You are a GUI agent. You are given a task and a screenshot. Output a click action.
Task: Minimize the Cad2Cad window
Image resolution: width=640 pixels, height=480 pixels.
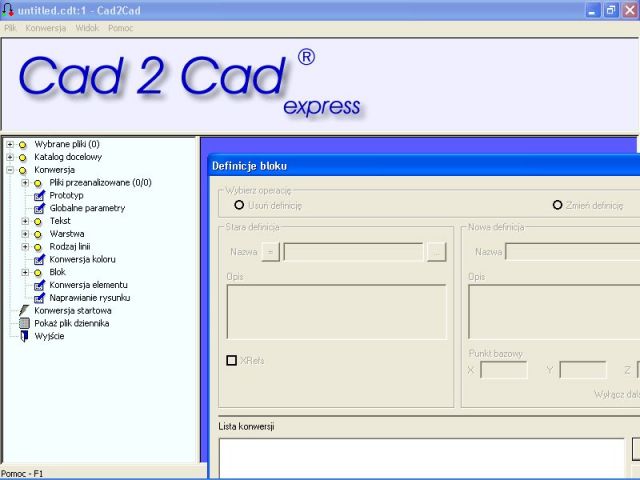click(x=592, y=10)
